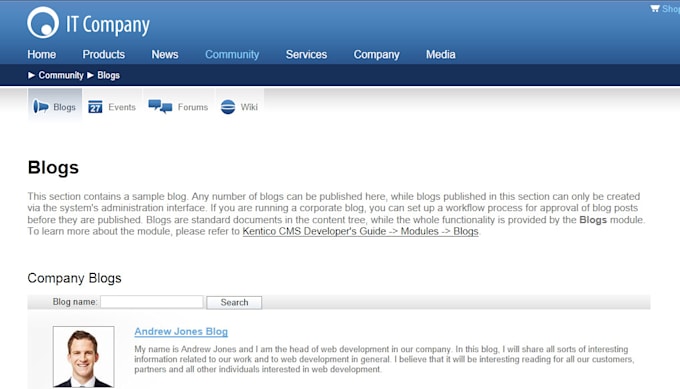Screen dimensions: 680x389
Task: Open the Forums speech bubbles icon
Action: pos(160,107)
